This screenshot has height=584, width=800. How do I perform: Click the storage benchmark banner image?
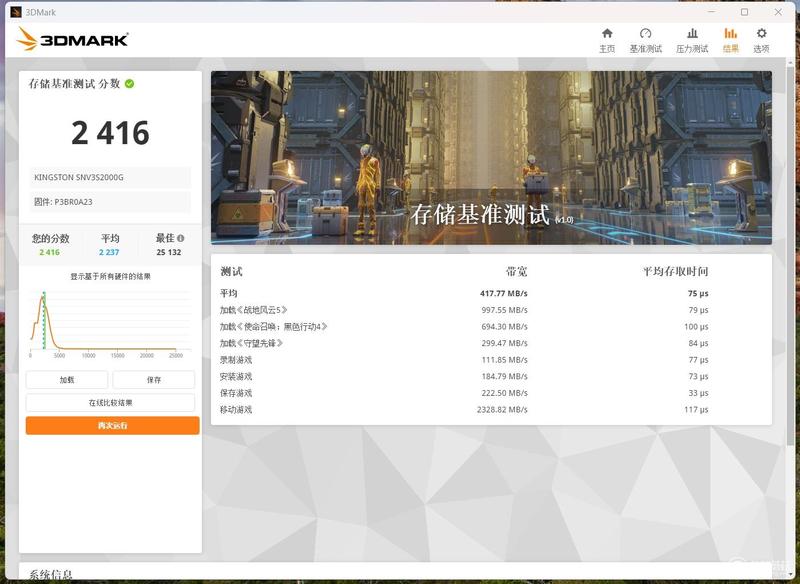click(491, 158)
